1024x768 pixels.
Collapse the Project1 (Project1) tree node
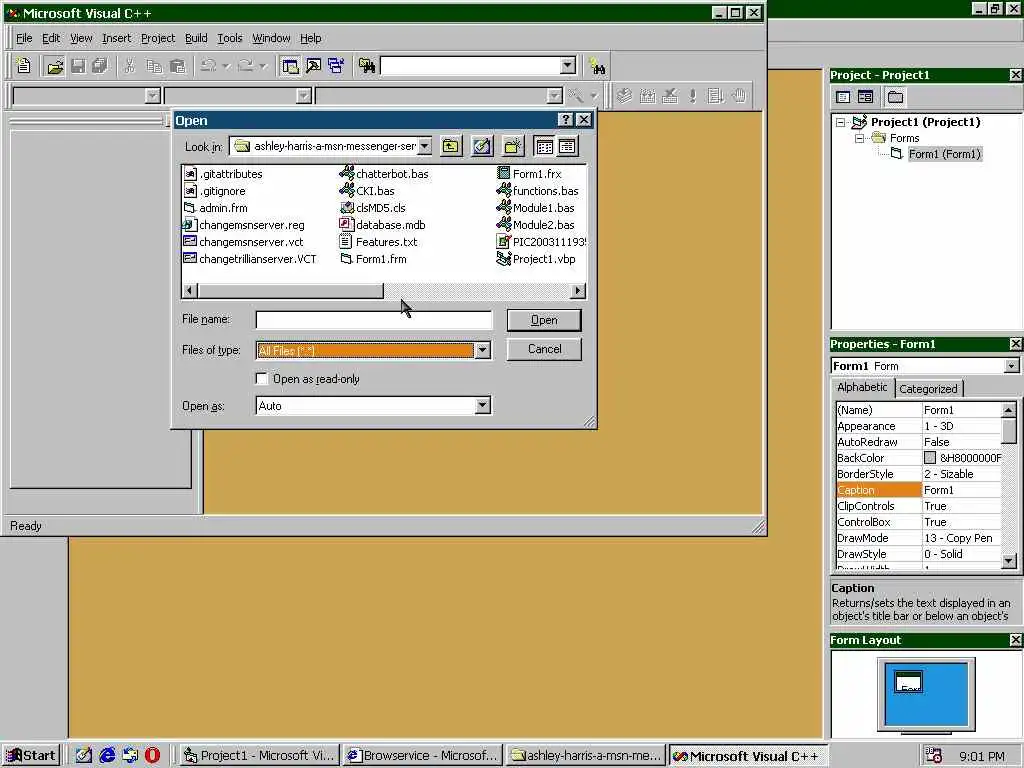tap(841, 122)
